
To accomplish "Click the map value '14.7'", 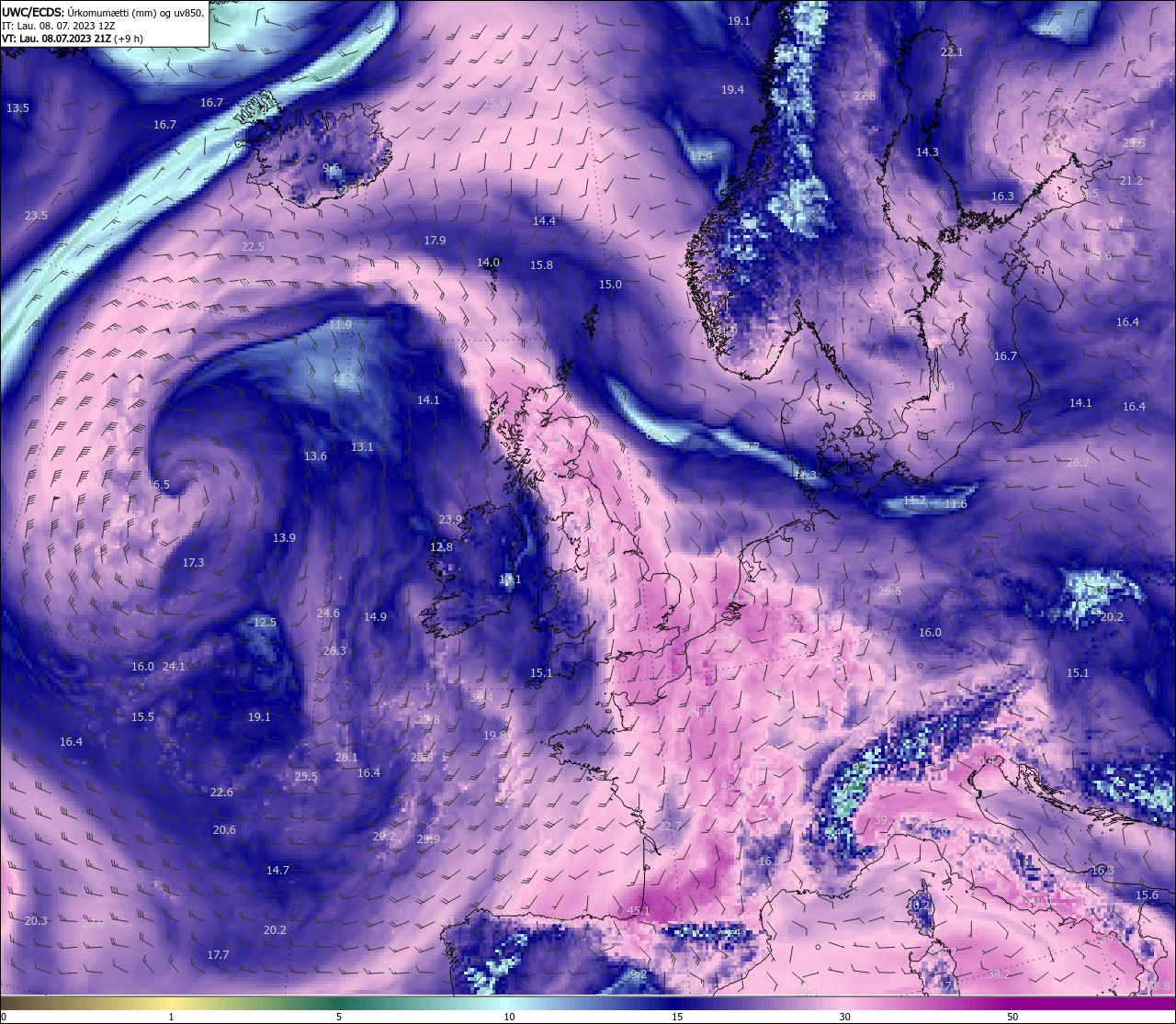I will coord(277,870).
